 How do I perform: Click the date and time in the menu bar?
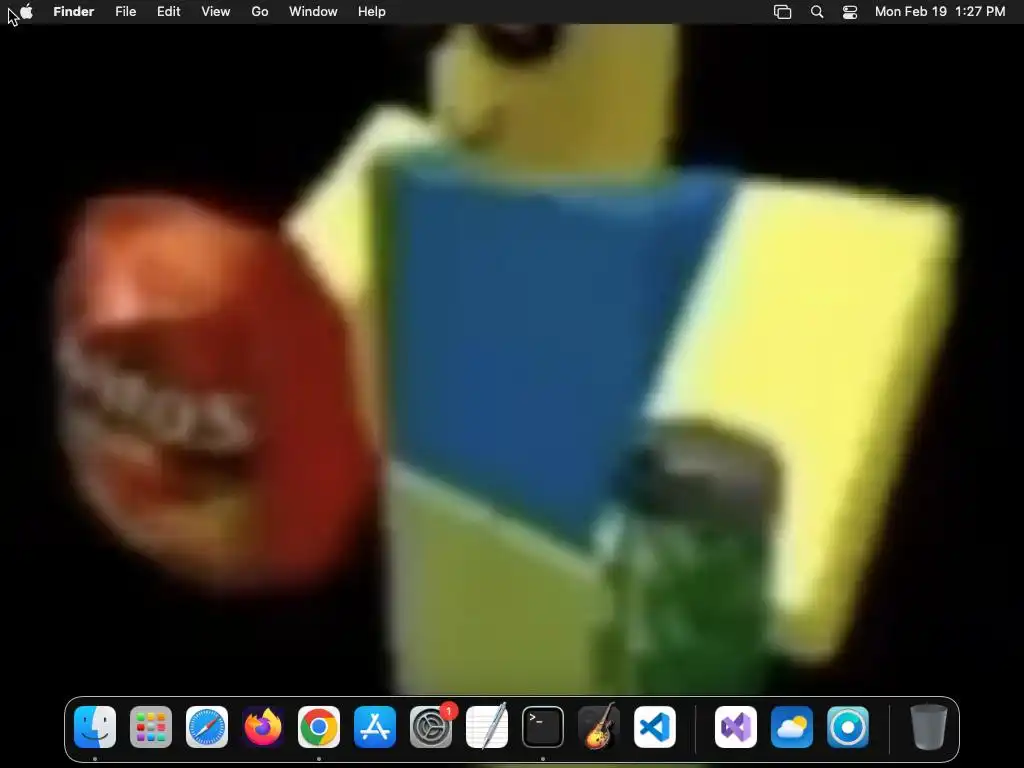point(940,12)
